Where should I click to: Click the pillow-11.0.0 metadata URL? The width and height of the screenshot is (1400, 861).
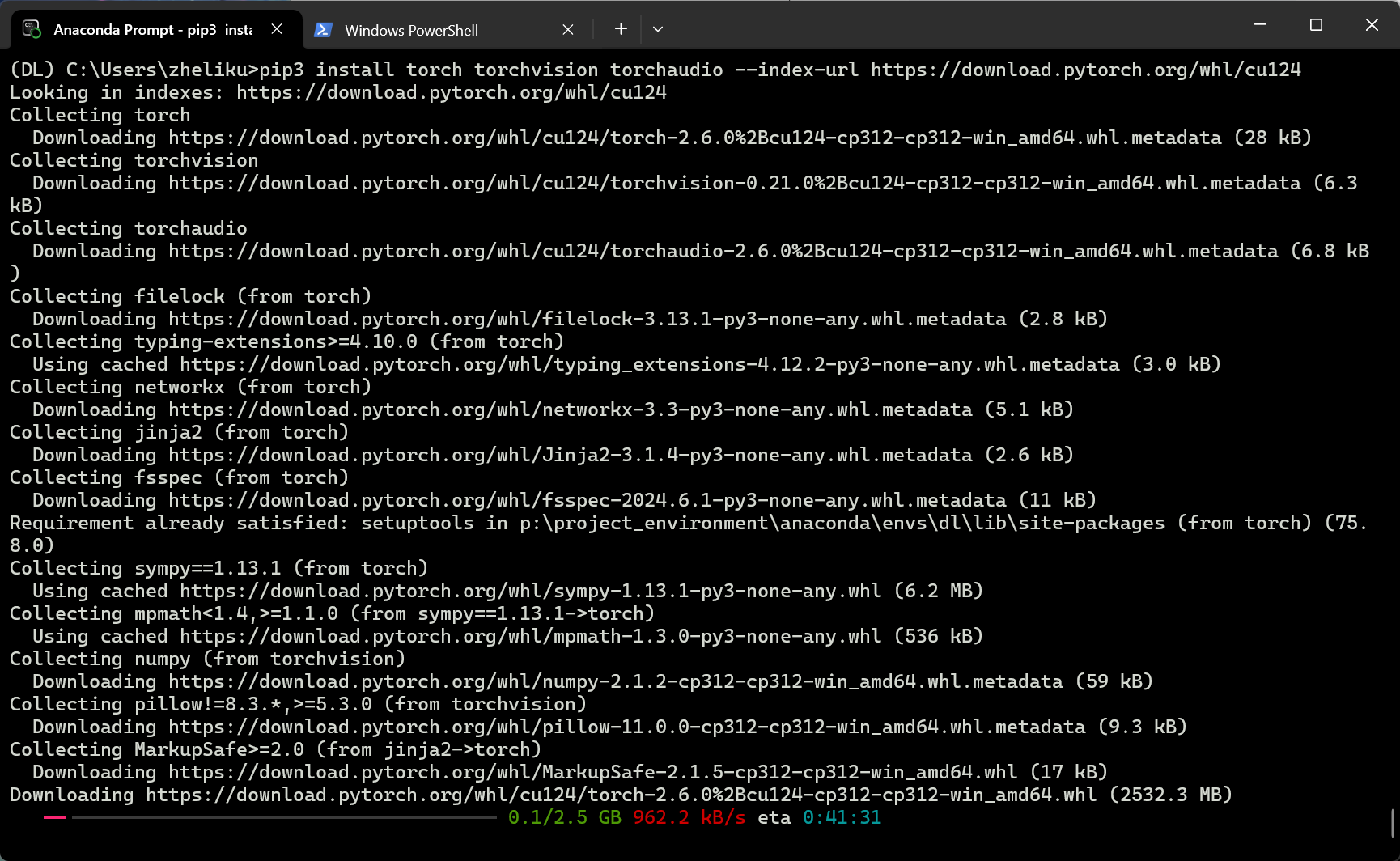pos(627,727)
